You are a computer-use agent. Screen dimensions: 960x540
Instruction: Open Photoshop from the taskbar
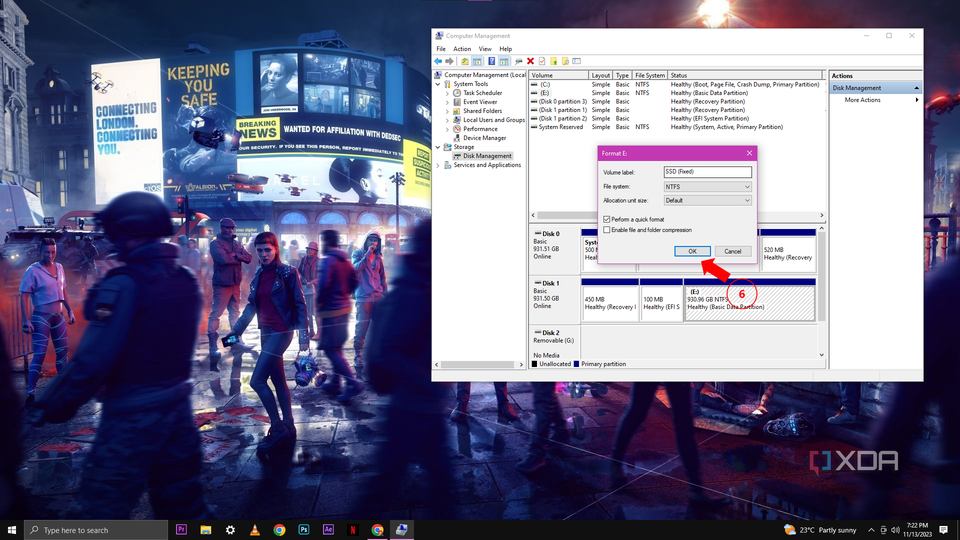click(x=304, y=529)
